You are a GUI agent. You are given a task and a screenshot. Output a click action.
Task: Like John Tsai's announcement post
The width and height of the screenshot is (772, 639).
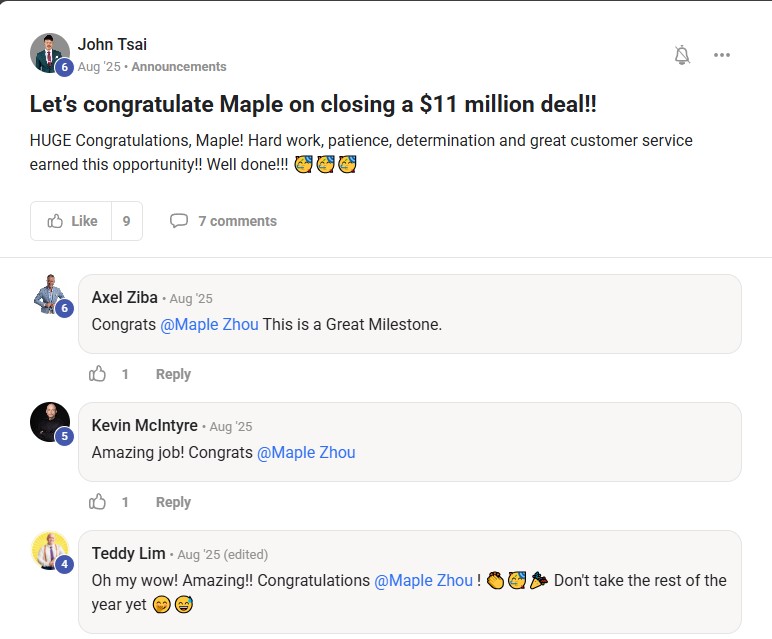click(x=72, y=221)
